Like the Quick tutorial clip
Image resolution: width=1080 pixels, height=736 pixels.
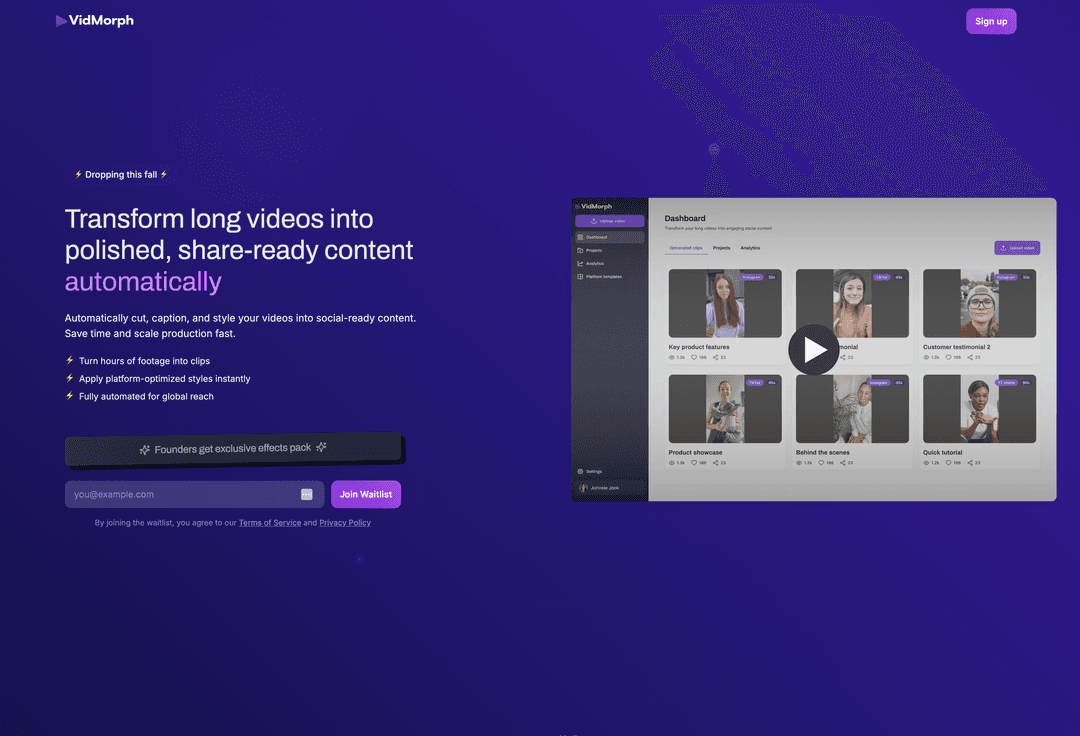click(x=948, y=463)
